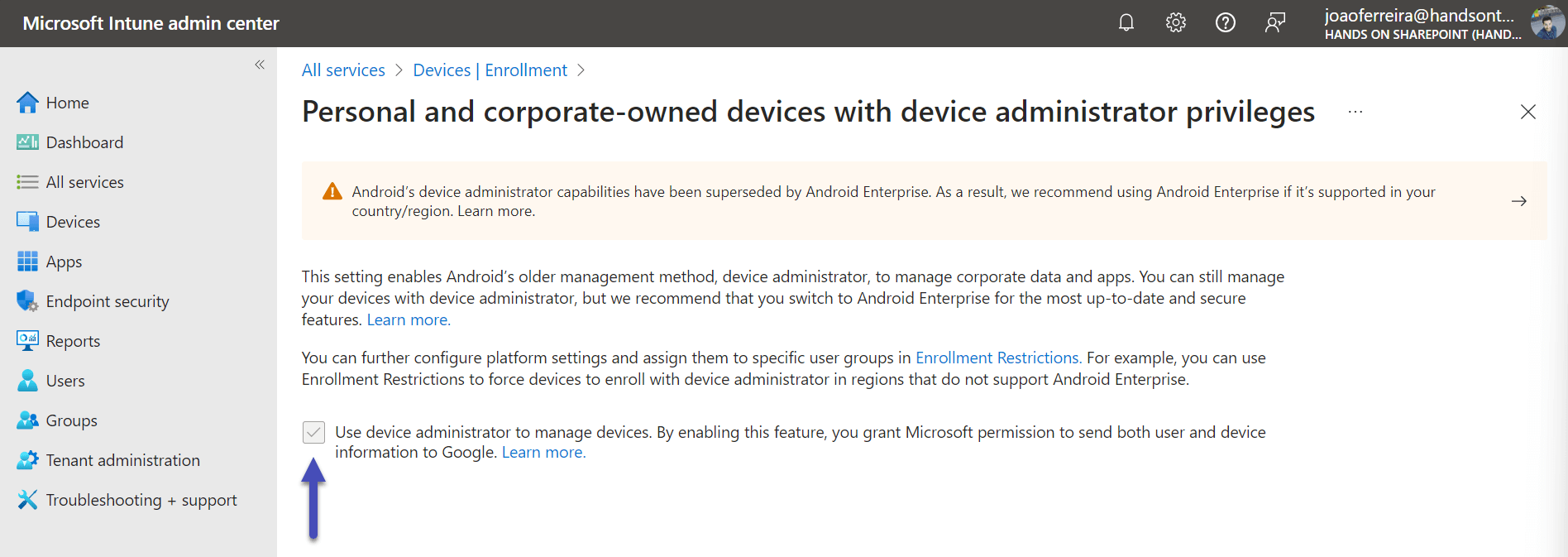Open the notifications bell icon
Image resolution: width=1568 pixels, height=557 pixels.
click(x=1126, y=23)
